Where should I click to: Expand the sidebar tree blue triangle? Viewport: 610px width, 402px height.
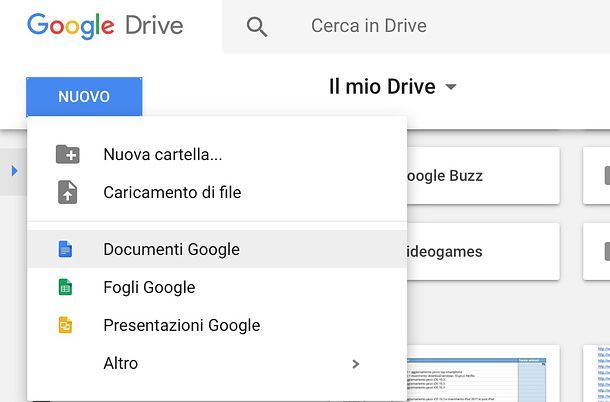click(x=14, y=170)
